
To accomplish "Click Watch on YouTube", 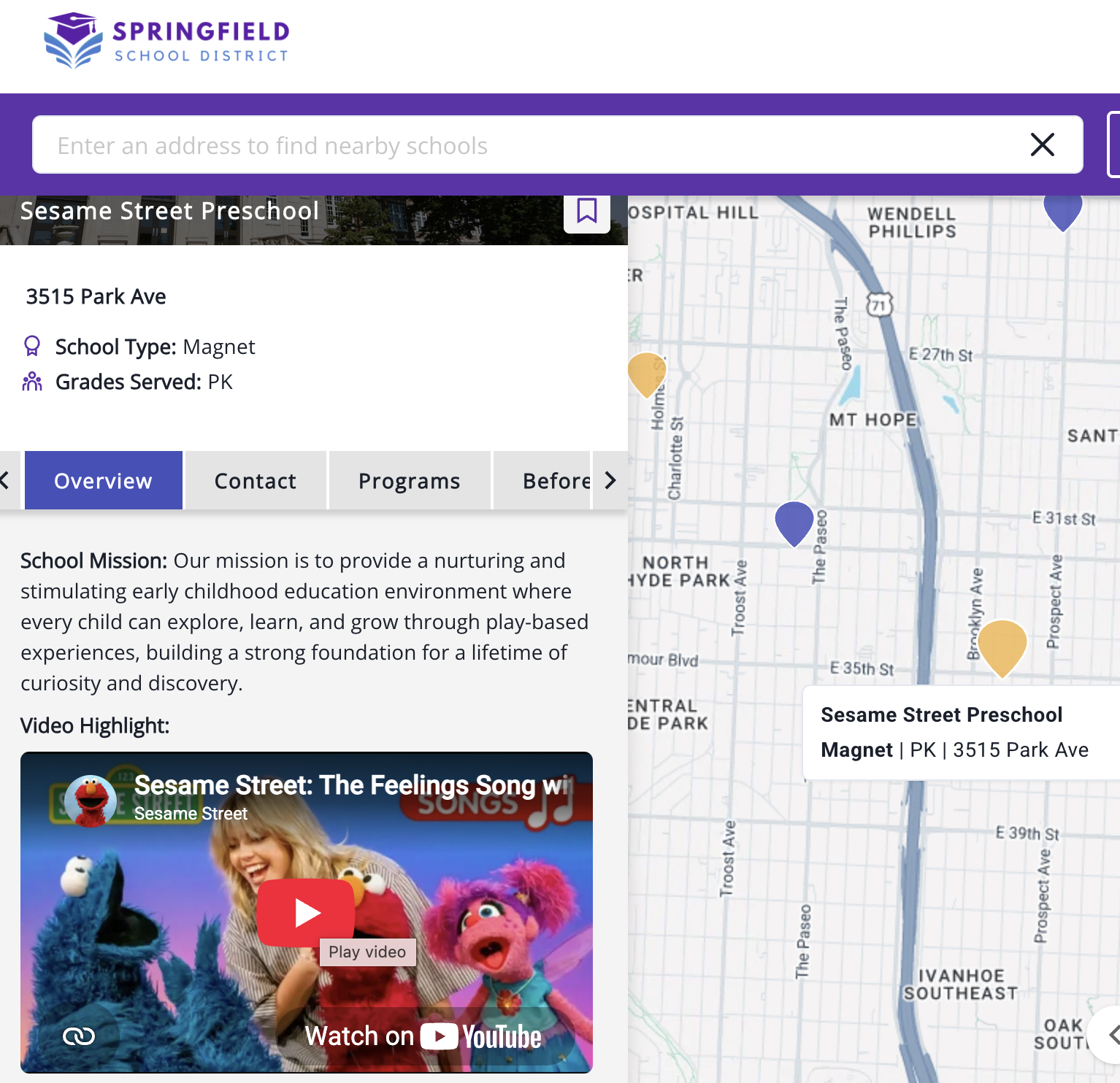I will [423, 1036].
